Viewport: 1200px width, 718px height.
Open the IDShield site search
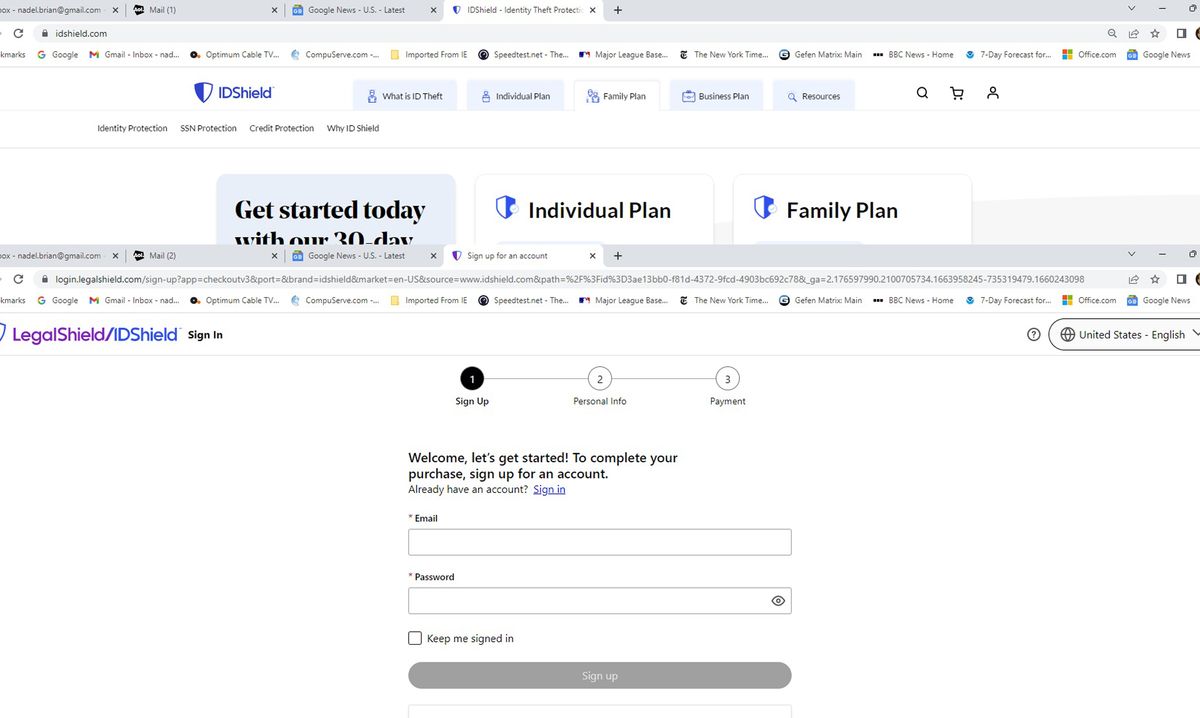(x=921, y=92)
